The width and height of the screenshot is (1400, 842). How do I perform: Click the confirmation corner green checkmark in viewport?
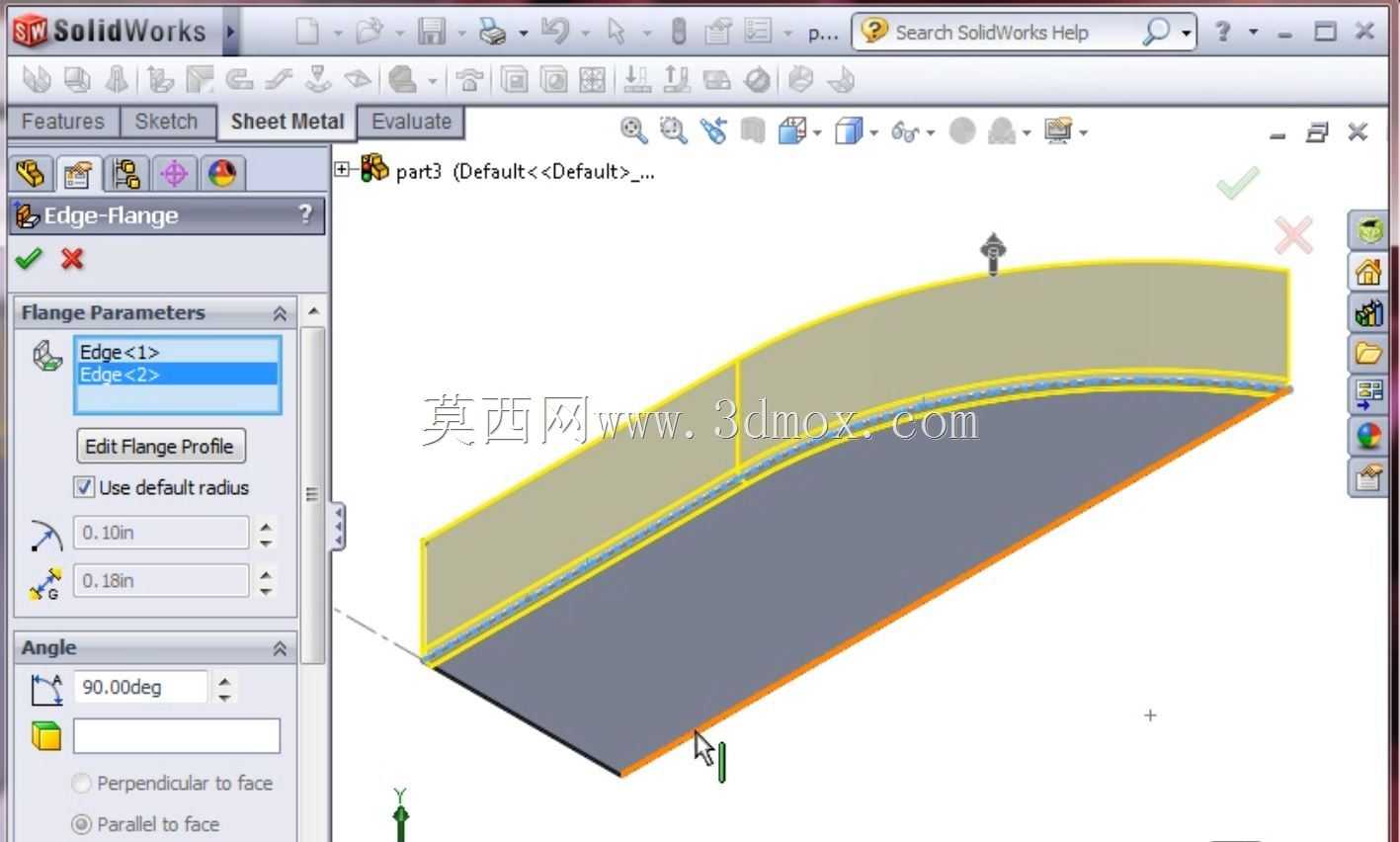point(1238,183)
